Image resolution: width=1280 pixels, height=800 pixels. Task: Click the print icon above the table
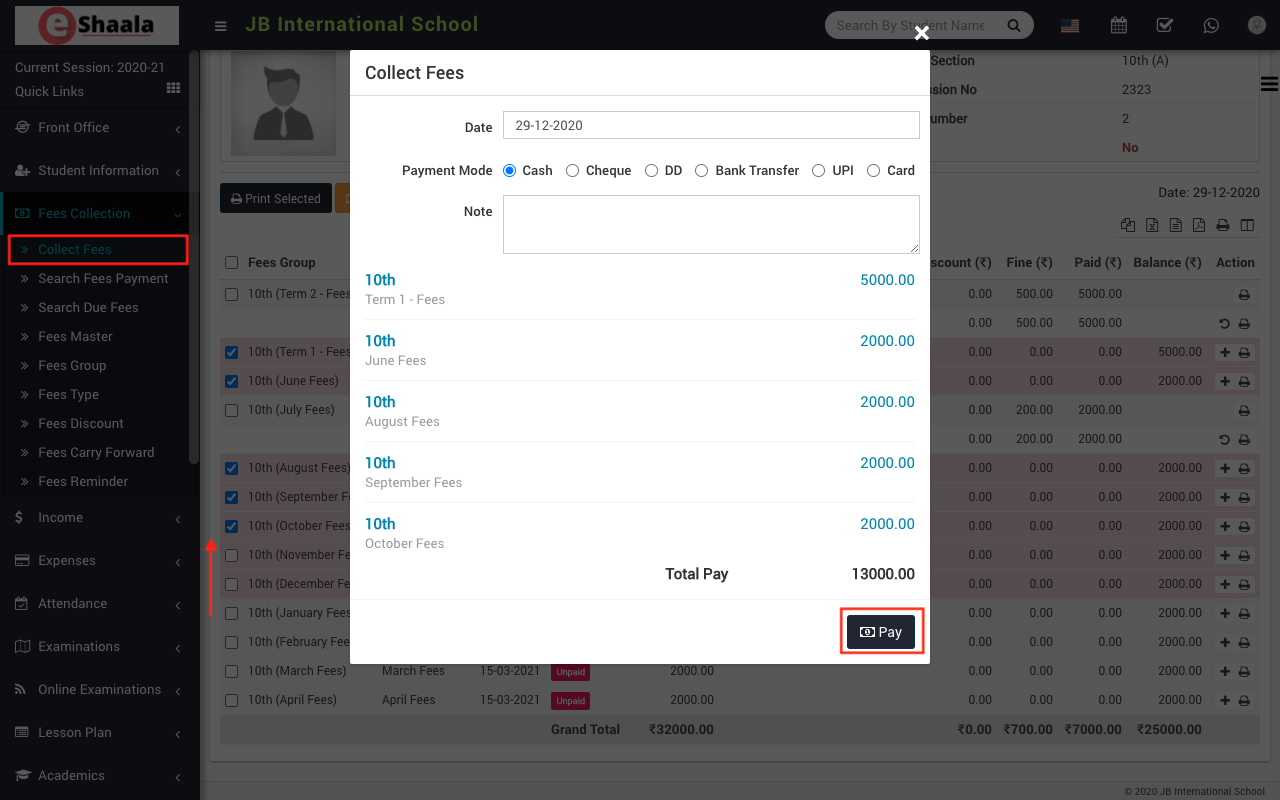tap(1222, 226)
